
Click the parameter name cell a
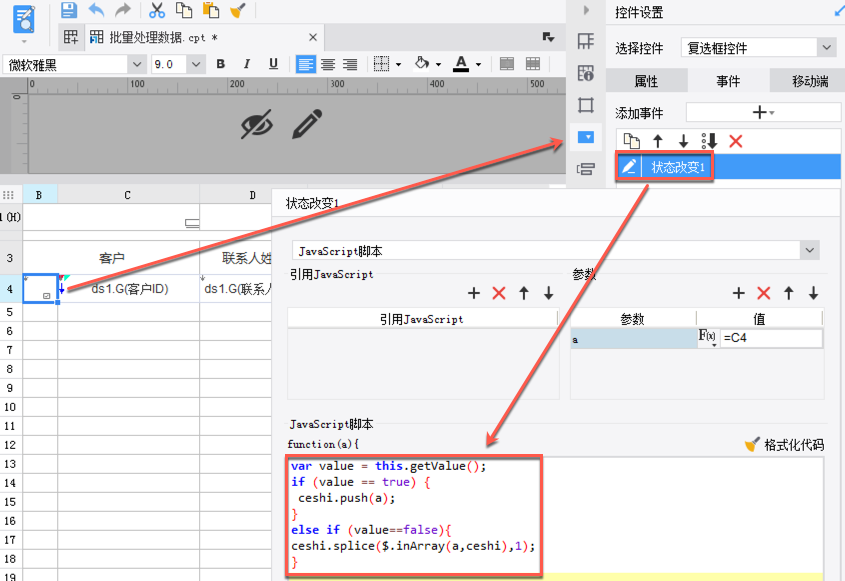(634, 339)
